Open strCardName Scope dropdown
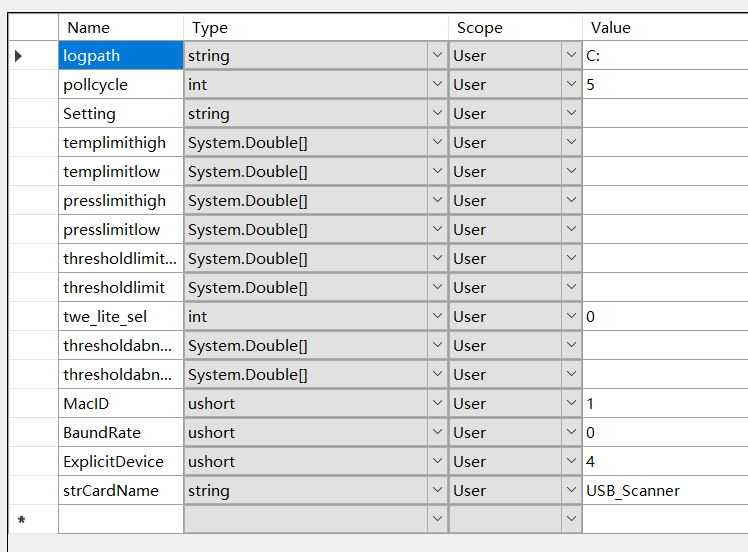Viewport: 748px width, 552px height. coord(571,490)
